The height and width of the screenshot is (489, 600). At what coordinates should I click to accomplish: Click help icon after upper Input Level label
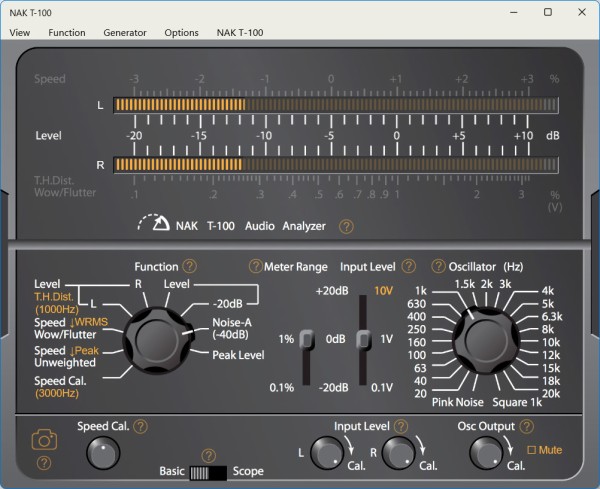click(409, 266)
